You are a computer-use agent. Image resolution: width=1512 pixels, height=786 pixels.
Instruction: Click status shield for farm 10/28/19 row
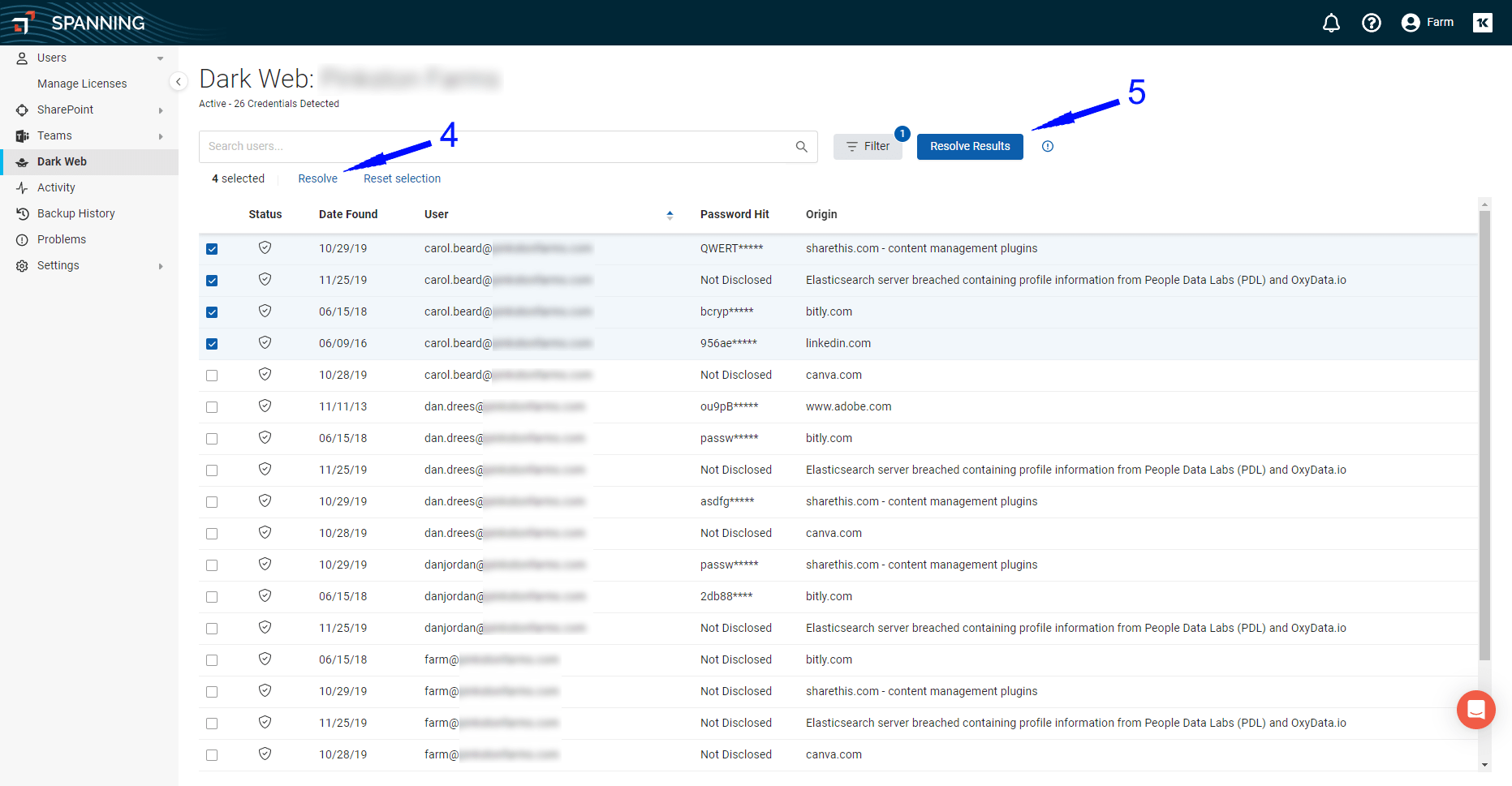click(265, 754)
